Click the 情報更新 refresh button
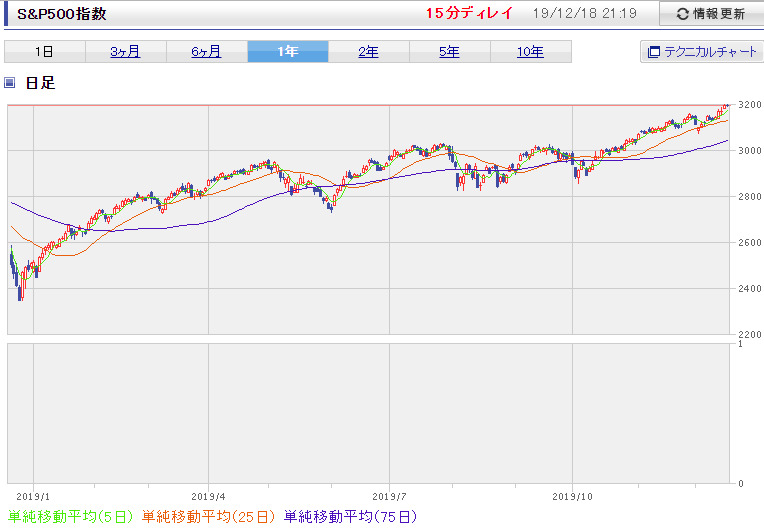The image size is (764, 529). pos(711,14)
